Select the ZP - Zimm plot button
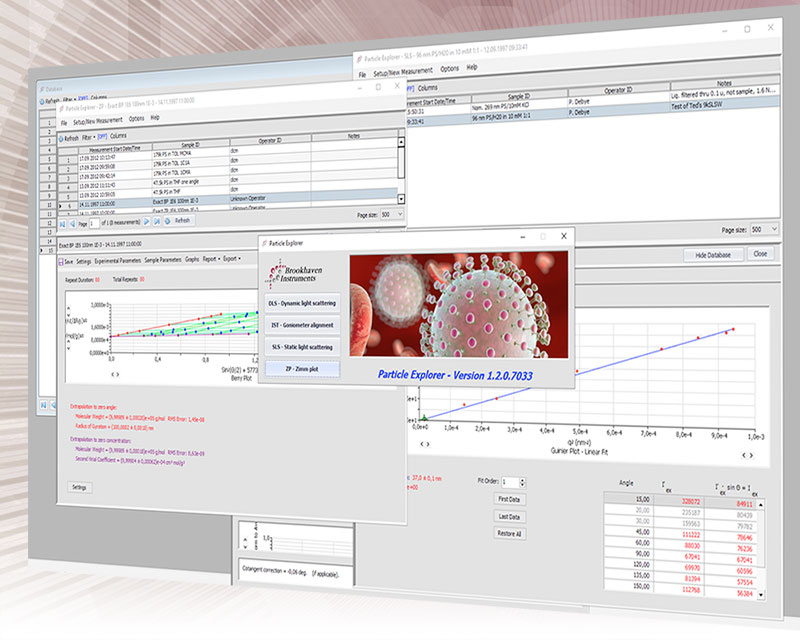 [303, 368]
